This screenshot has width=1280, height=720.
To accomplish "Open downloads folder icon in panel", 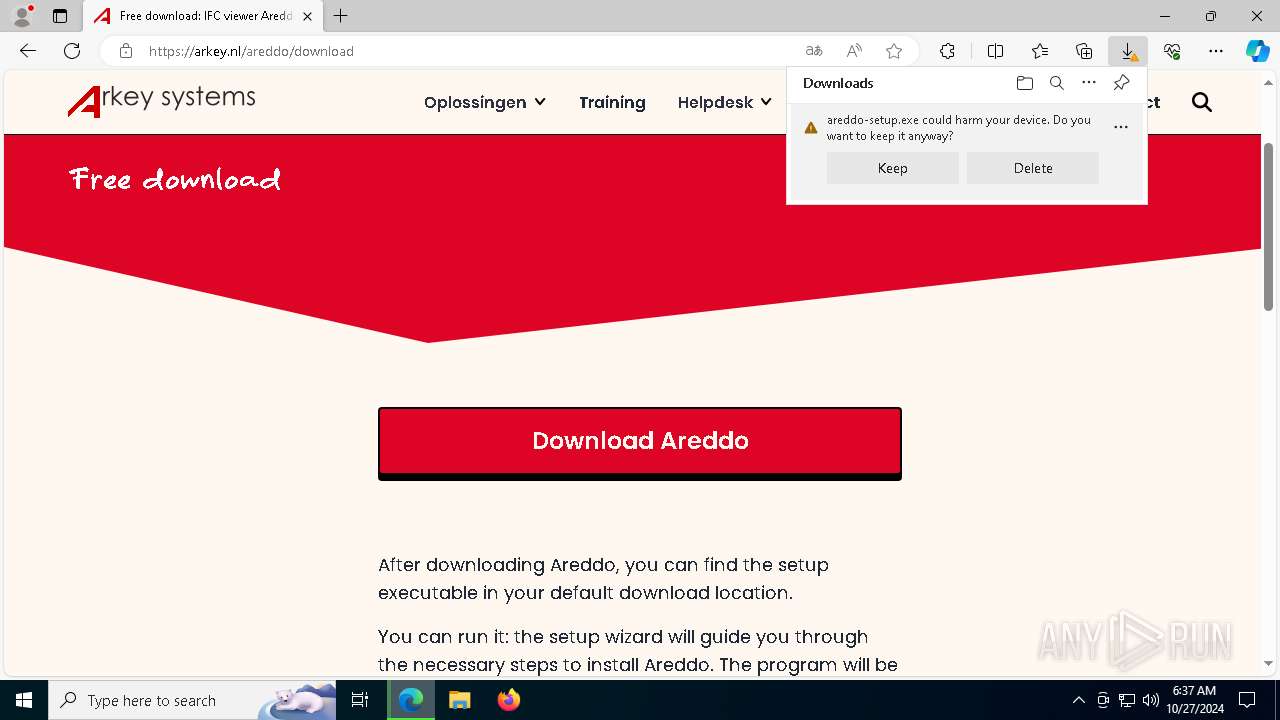I will click(x=1024, y=83).
